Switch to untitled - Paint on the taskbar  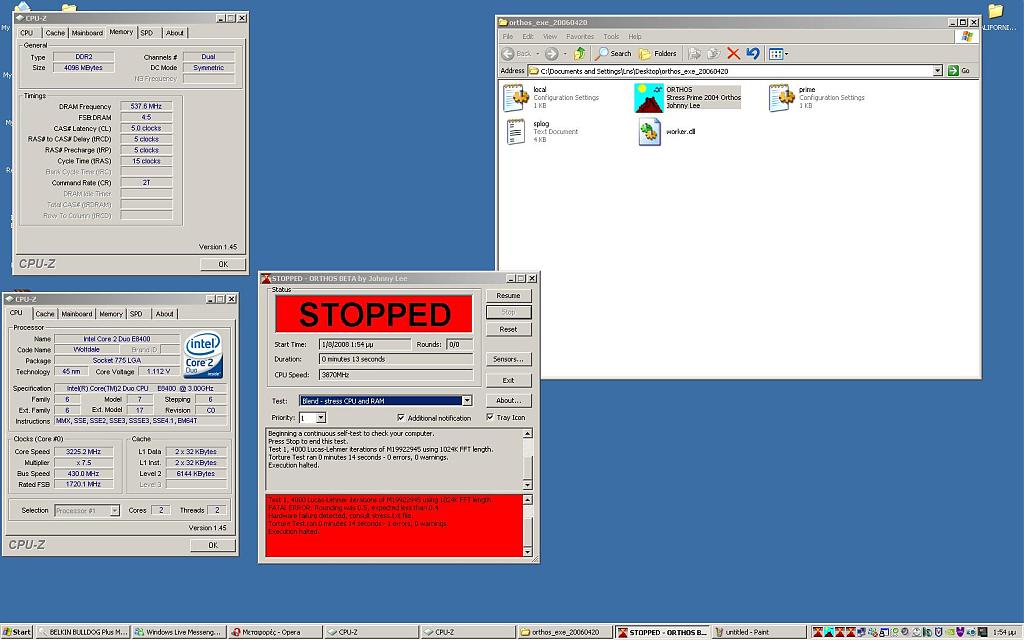(758, 632)
